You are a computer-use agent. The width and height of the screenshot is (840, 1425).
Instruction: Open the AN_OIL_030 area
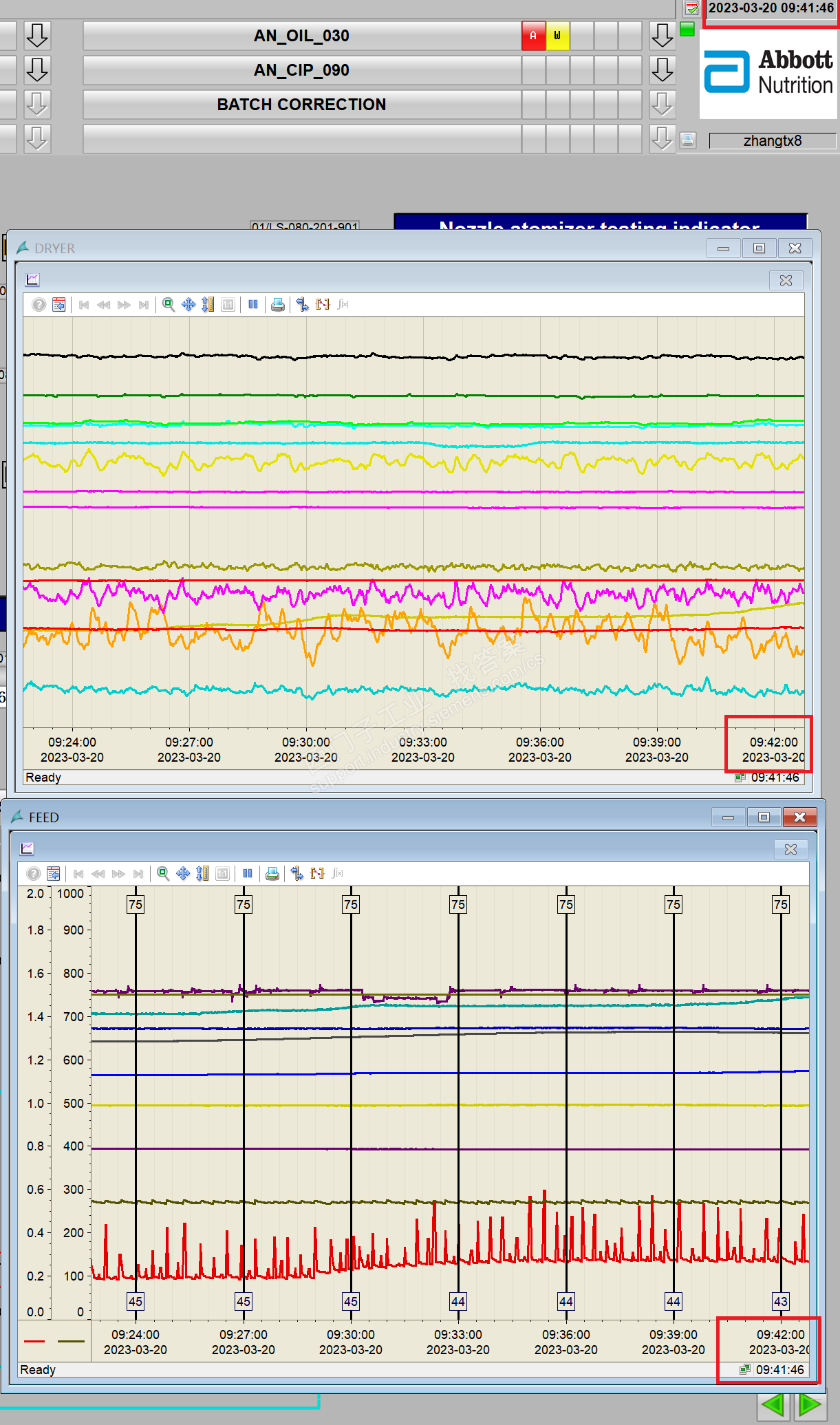click(301, 36)
